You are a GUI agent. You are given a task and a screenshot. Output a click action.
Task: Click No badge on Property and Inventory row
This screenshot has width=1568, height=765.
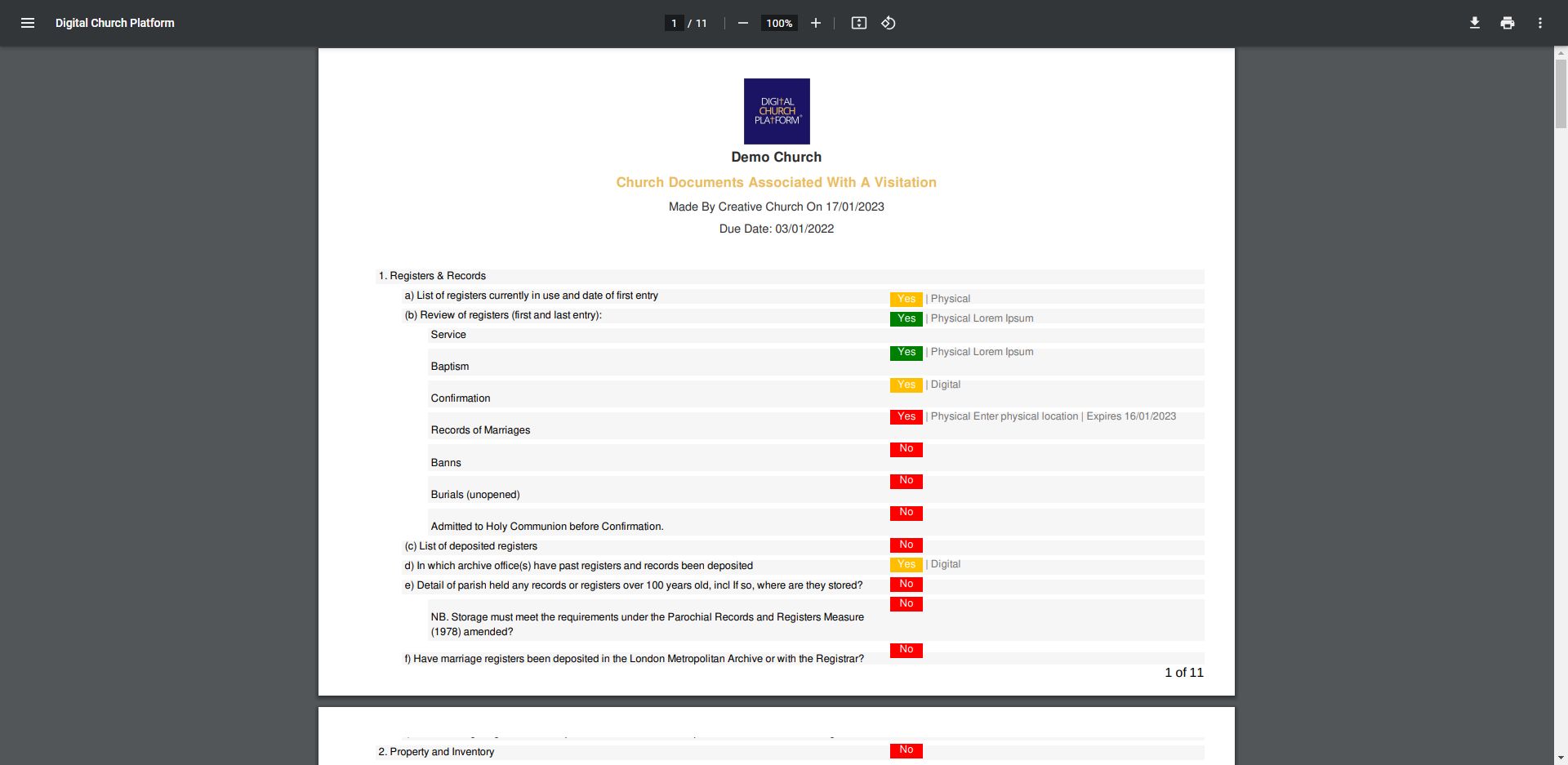click(x=906, y=750)
